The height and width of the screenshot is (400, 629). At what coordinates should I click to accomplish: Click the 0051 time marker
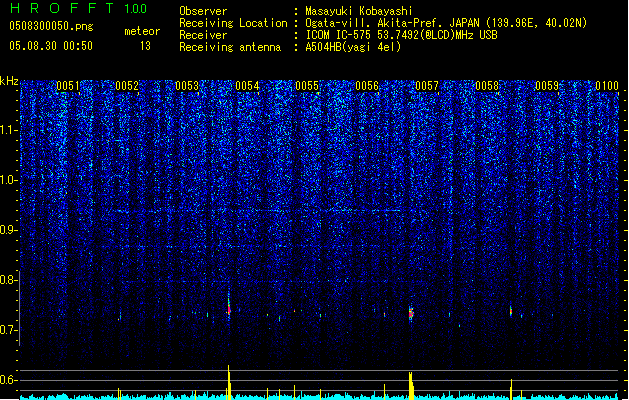(x=68, y=86)
